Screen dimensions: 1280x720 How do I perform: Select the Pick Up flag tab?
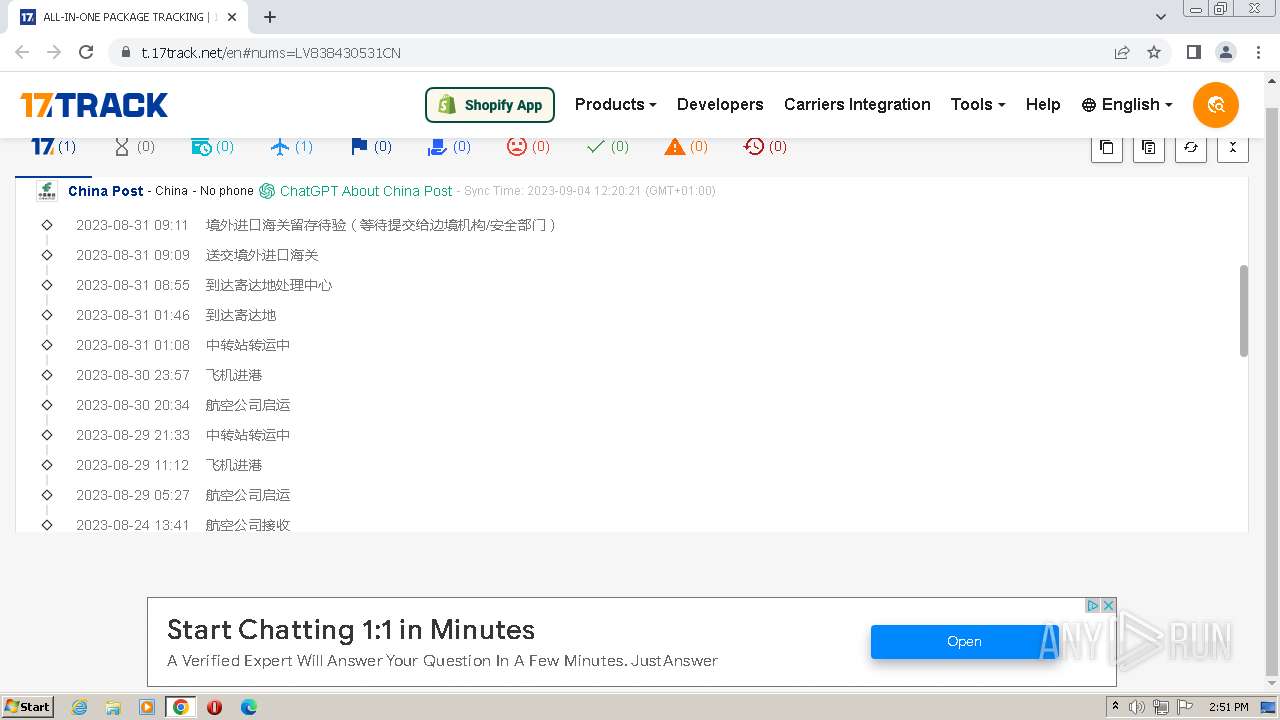pos(371,147)
